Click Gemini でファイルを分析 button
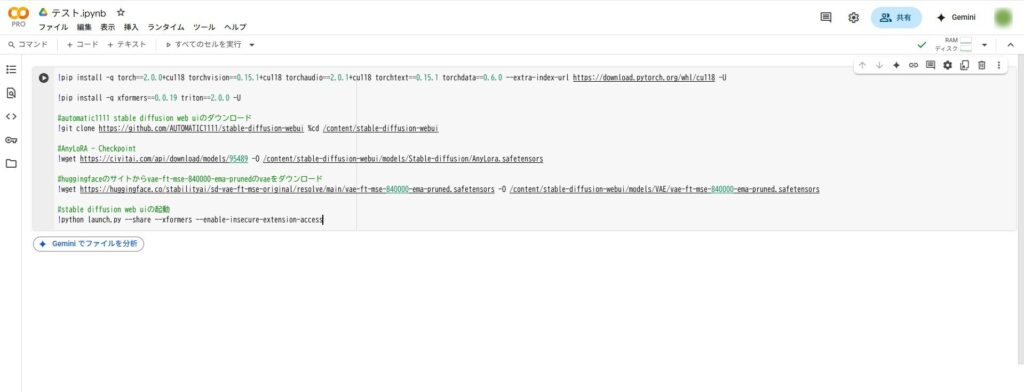The image size is (1024, 392). click(x=88, y=244)
